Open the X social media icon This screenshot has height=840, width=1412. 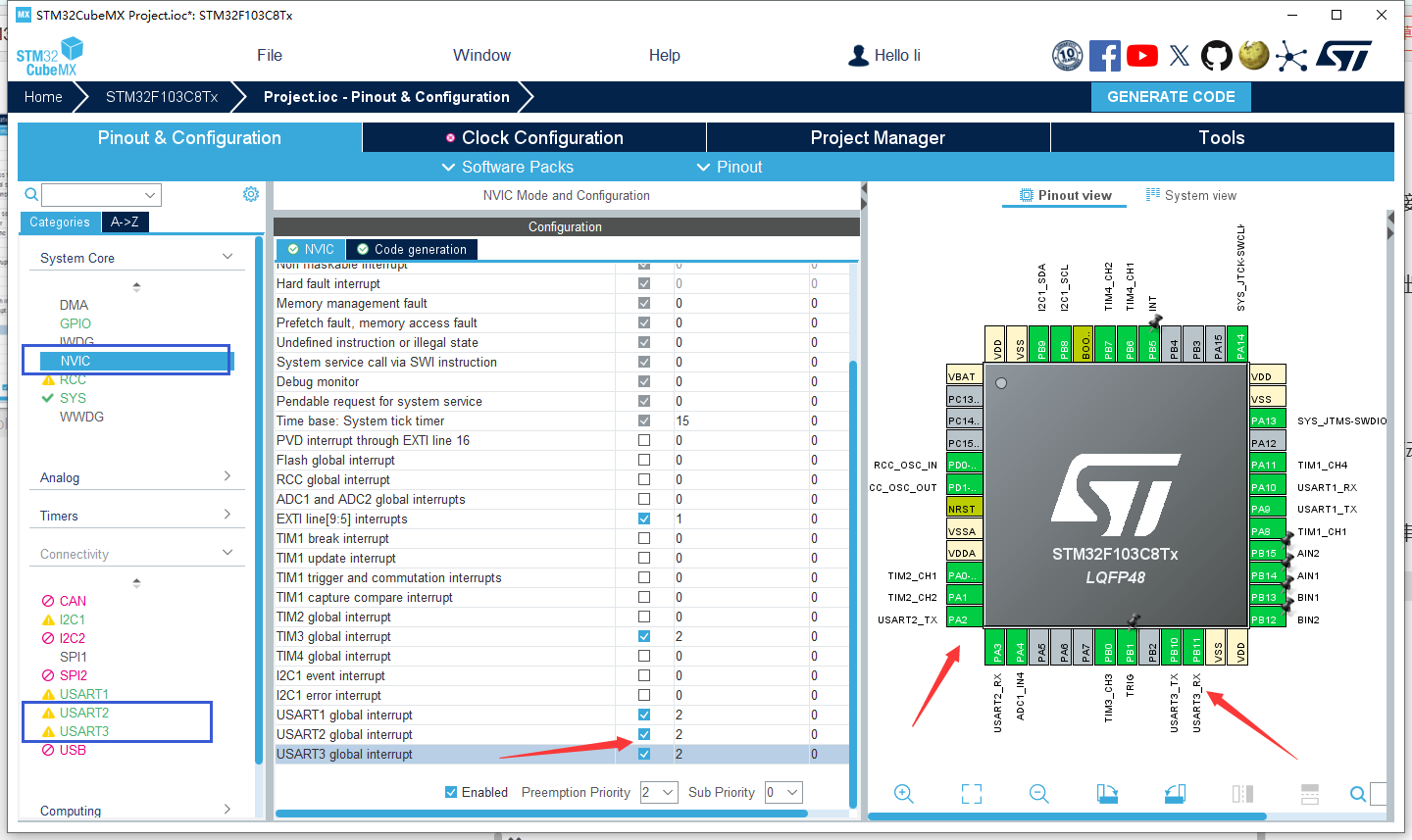click(x=1180, y=56)
